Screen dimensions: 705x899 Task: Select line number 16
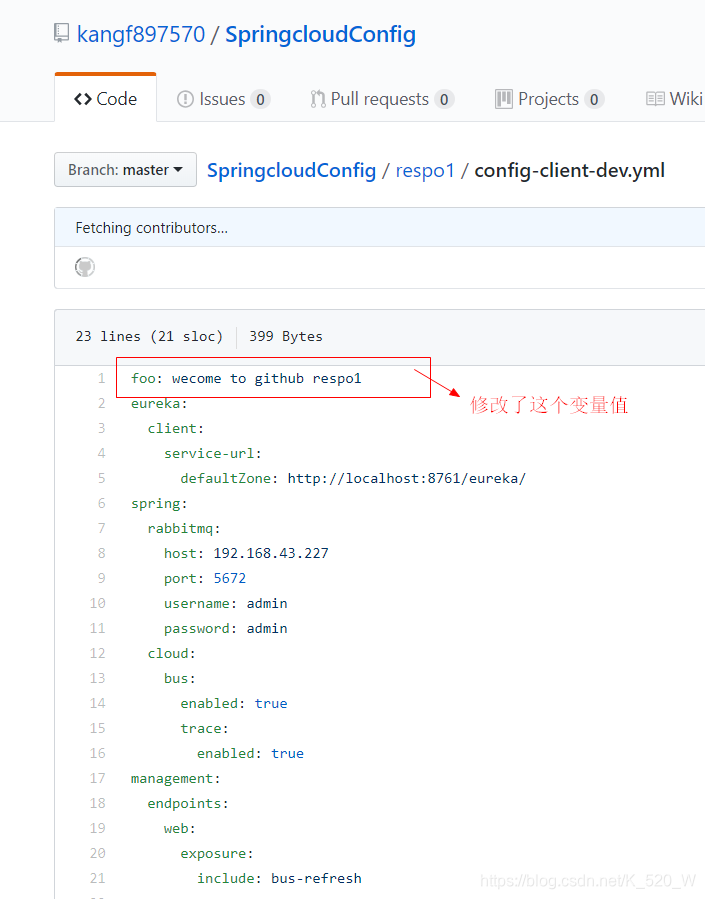[x=97, y=753]
